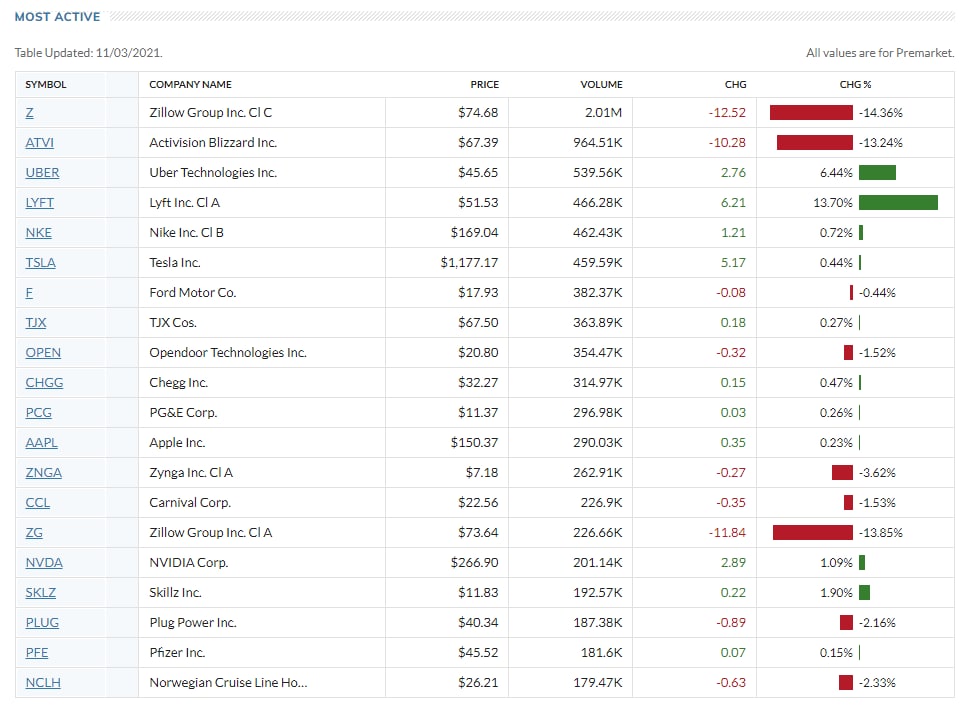Select Apple Inc. company name
Screen dimensions: 967x705
pos(177,443)
